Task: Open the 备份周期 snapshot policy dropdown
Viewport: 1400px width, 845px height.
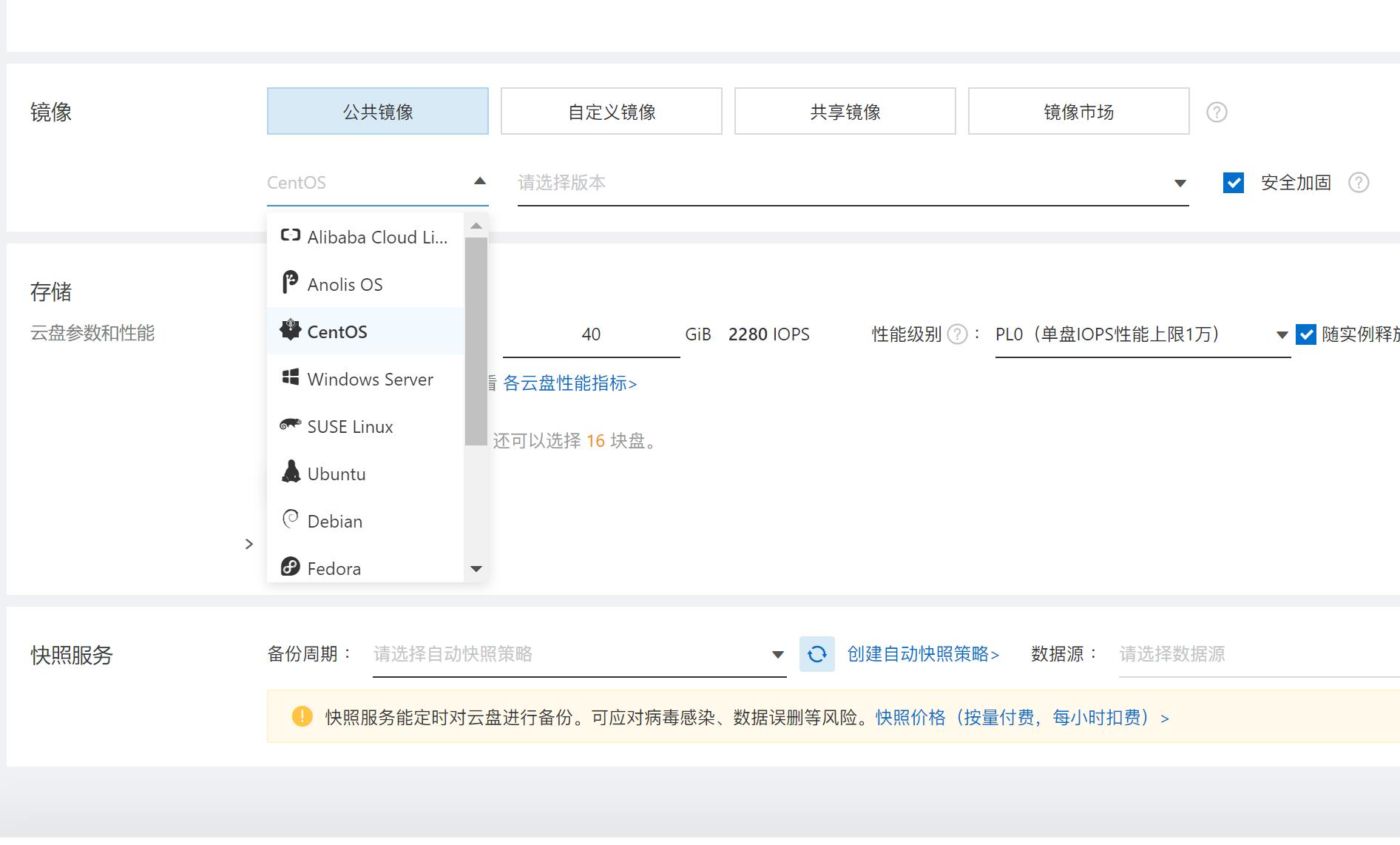Action: [578, 655]
